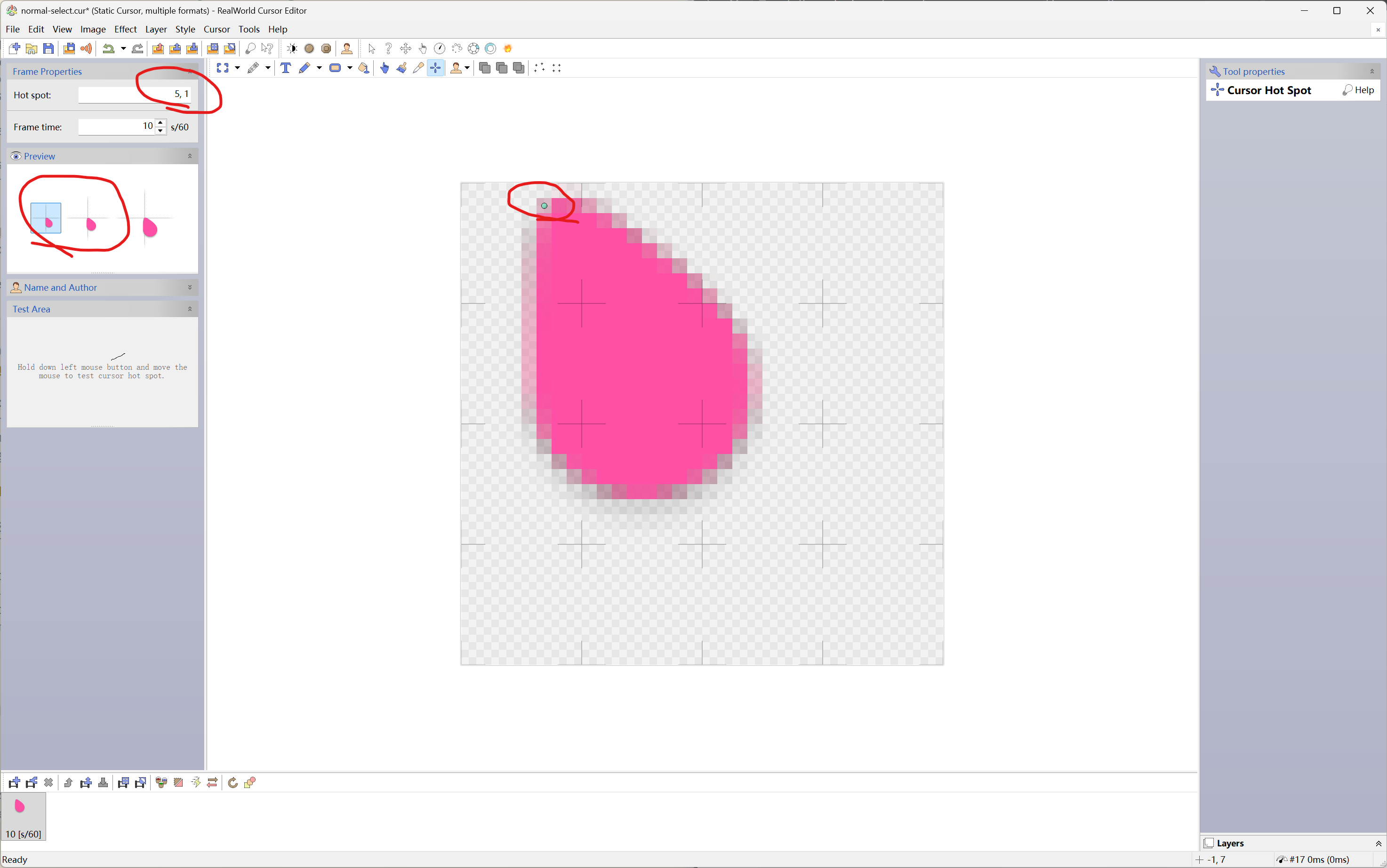Select the Pencil drawing tool
The height and width of the screenshot is (868, 1387).
point(305,68)
